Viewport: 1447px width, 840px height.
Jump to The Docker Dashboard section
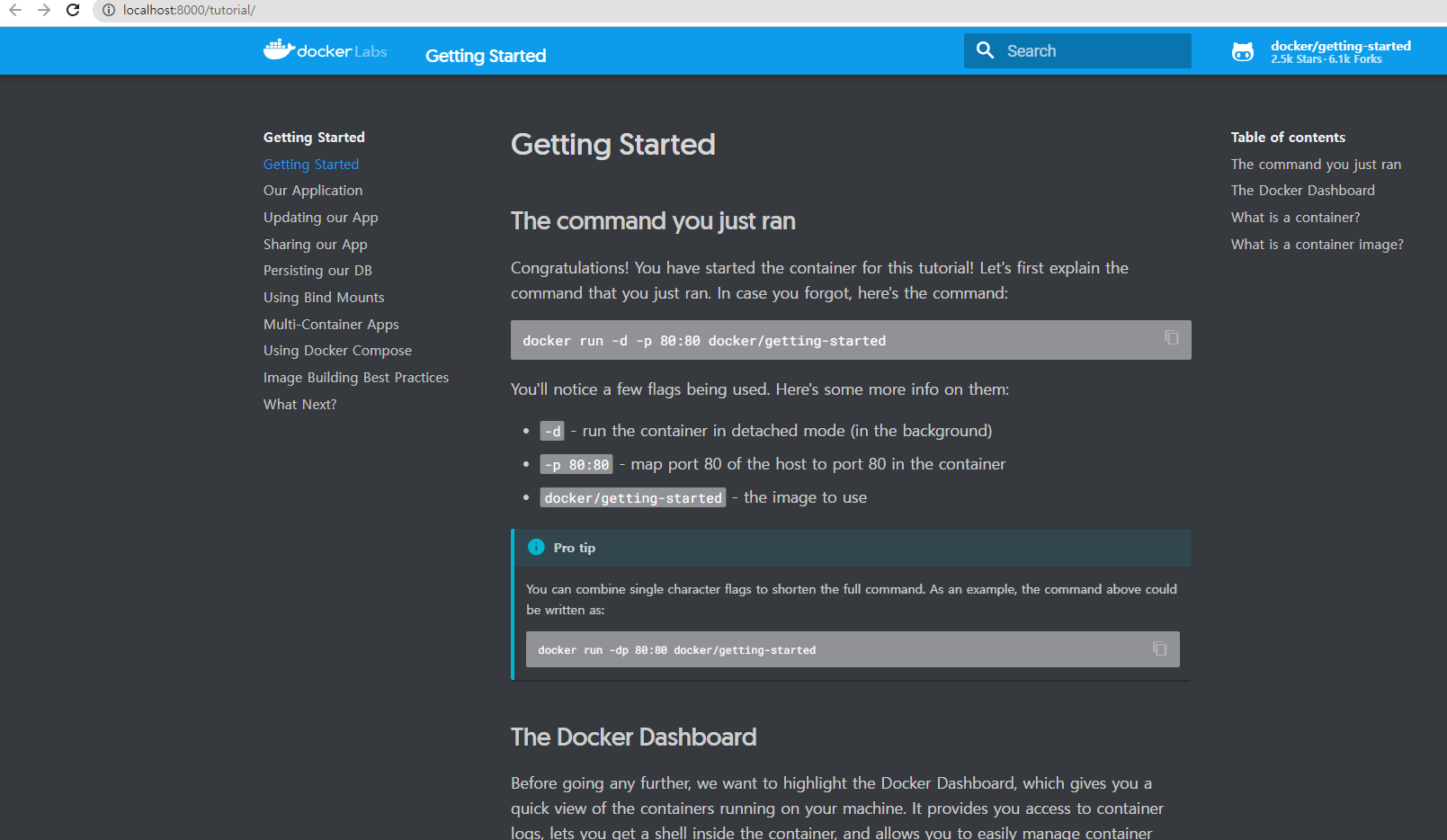click(1303, 191)
